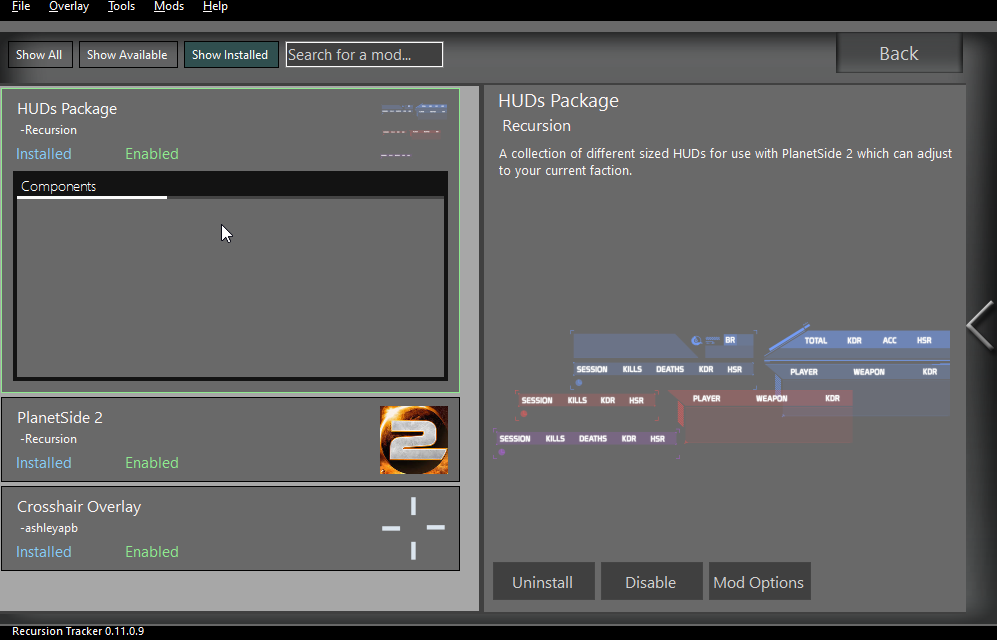The width and height of the screenshot is (997, 640).
Task: Click the HUDs Package thumbnail icon
Action: coord(413,131)
